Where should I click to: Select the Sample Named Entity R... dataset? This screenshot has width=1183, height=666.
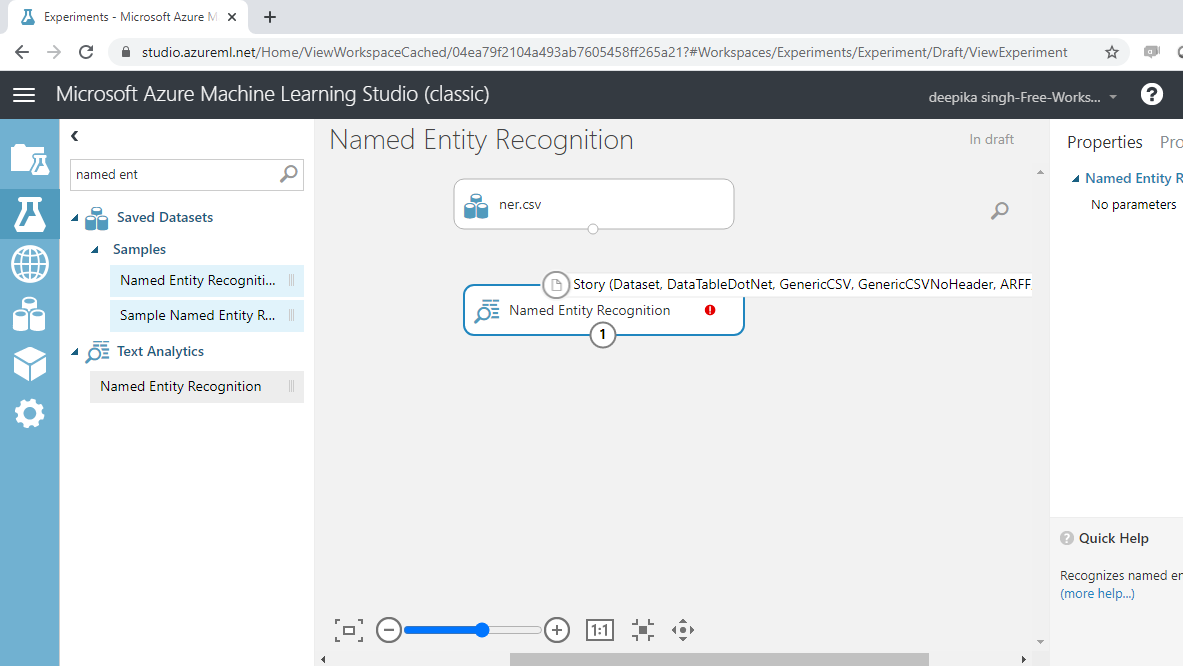pyautogui.click(x=207, y=315)
